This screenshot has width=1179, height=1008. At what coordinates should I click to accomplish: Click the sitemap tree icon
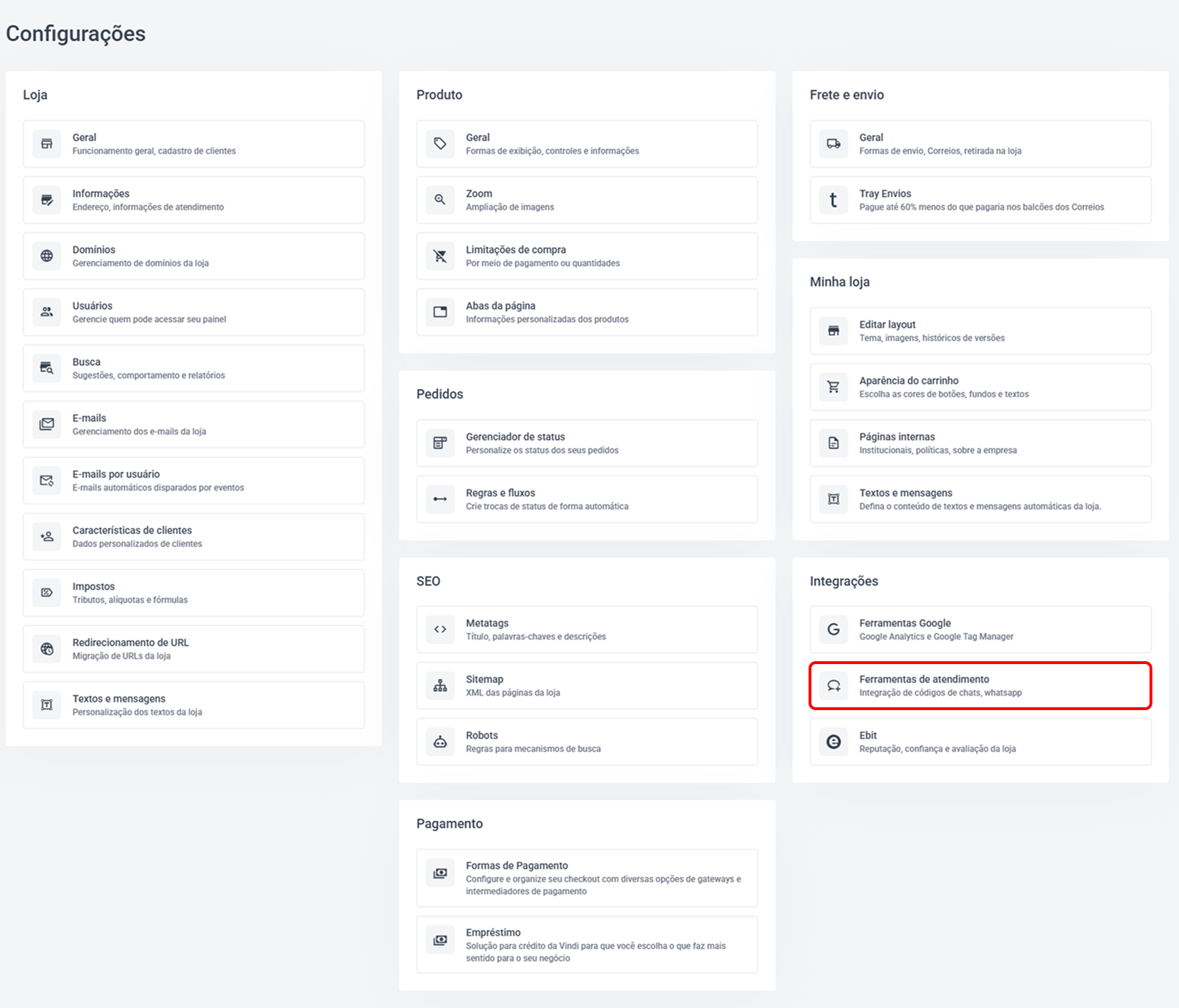[x=440, y=686]
